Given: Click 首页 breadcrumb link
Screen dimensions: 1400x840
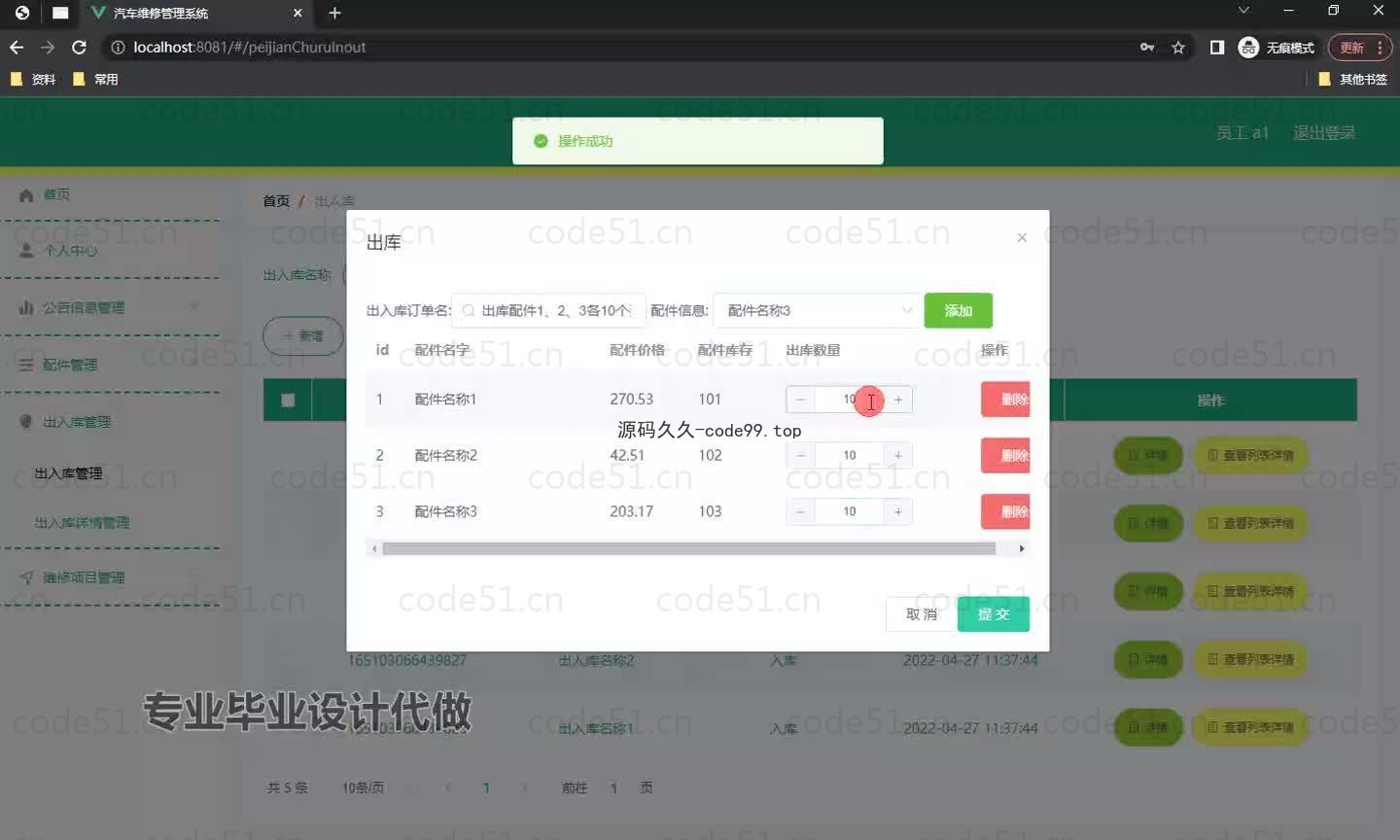Looking at the screenshot, I should coord(276,201).
